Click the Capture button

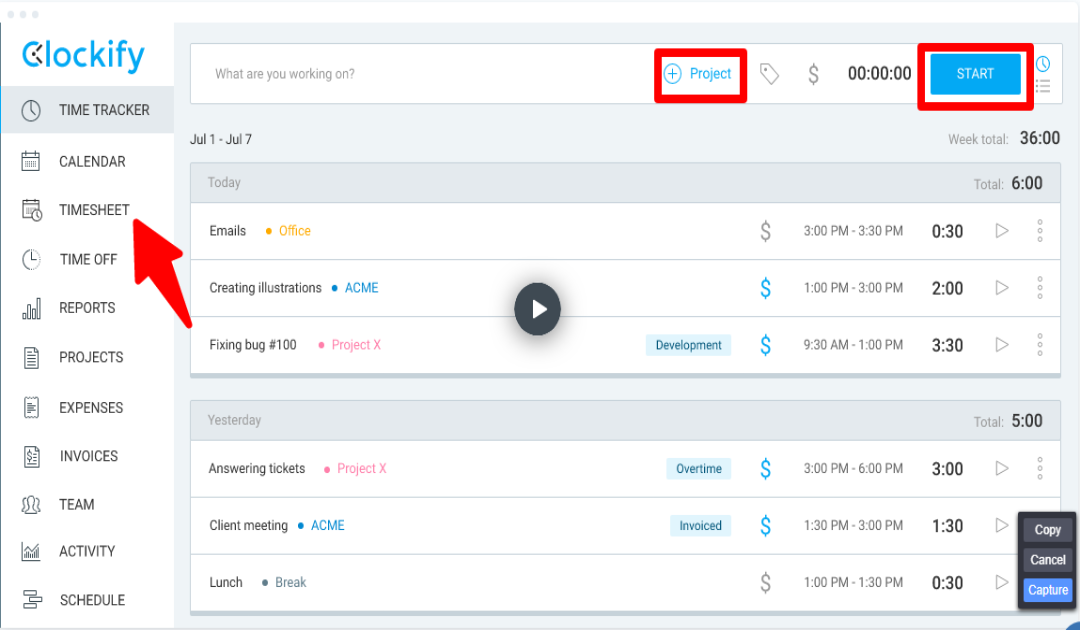tap(1048, 590)
